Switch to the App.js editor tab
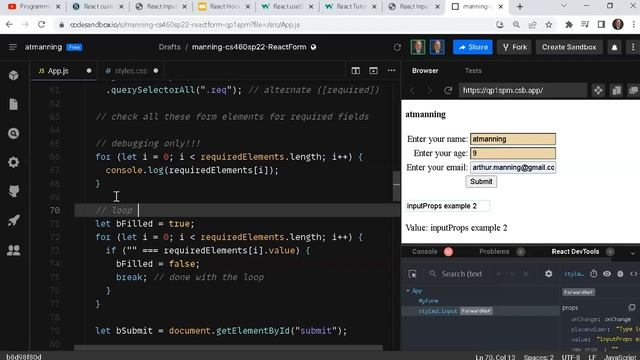The image size is (640, 360). click(x=63, y=71)
